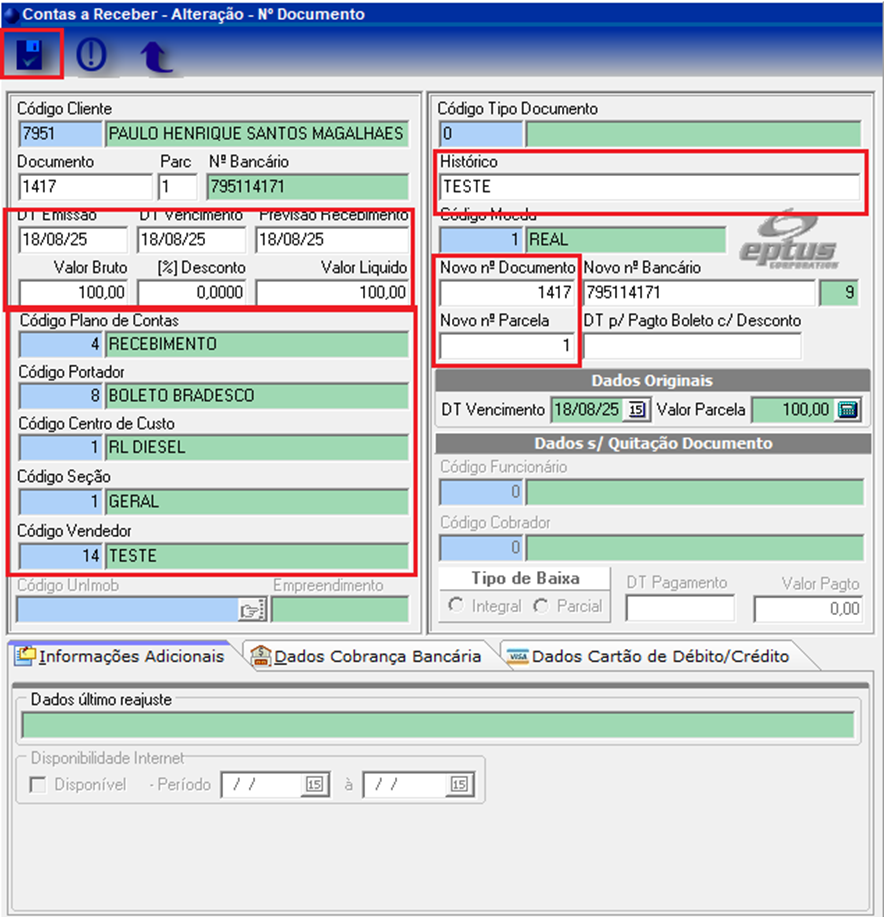Click the Histórico field containing TESTE
The image size is (884, 917).
pyautogui.click(x=649, y=187)
